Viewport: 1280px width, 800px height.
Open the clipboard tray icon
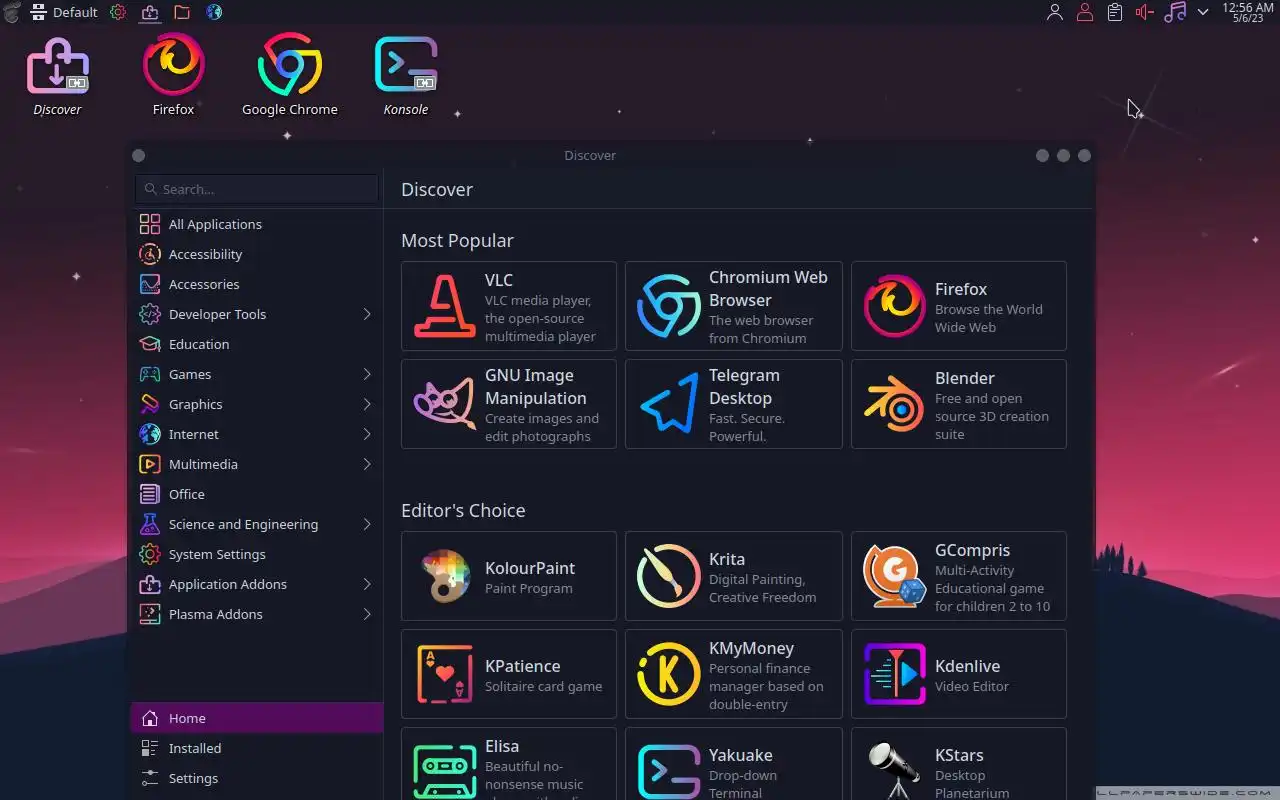coord(1115,12)
